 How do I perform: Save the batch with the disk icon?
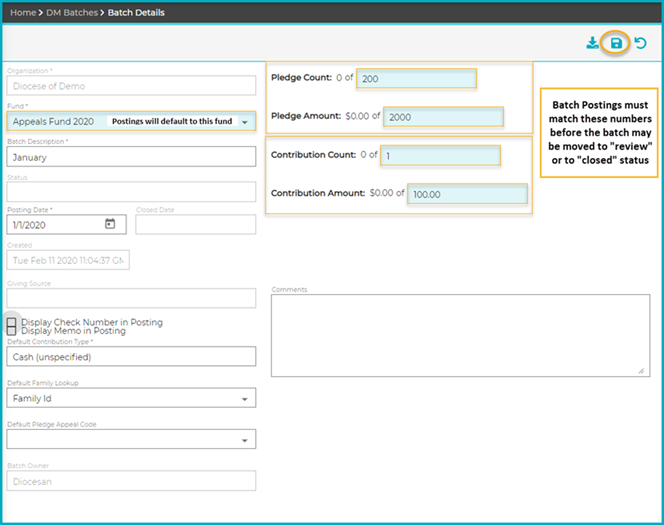coord(616,43)
